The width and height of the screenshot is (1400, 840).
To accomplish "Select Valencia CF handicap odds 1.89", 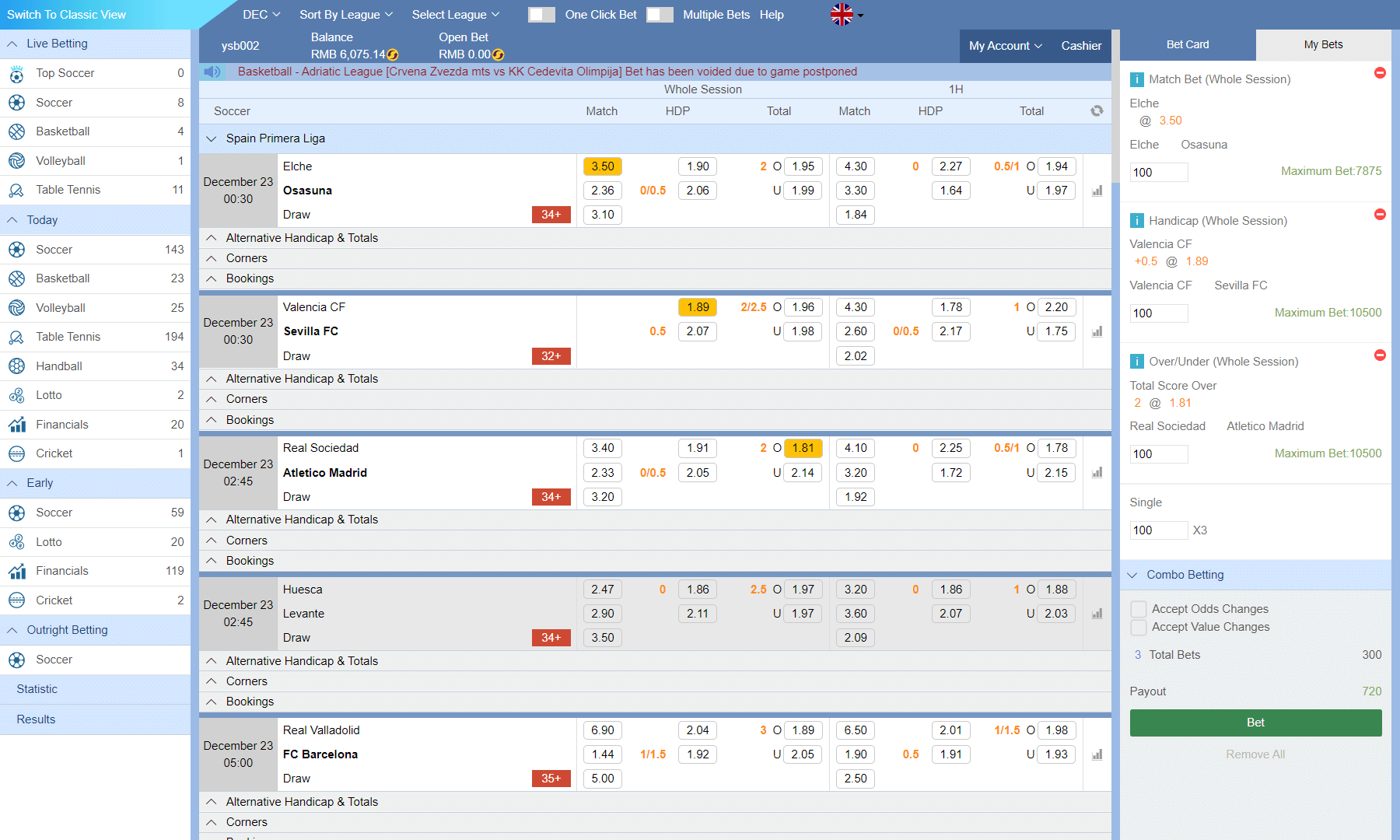I will click(698, 307).
